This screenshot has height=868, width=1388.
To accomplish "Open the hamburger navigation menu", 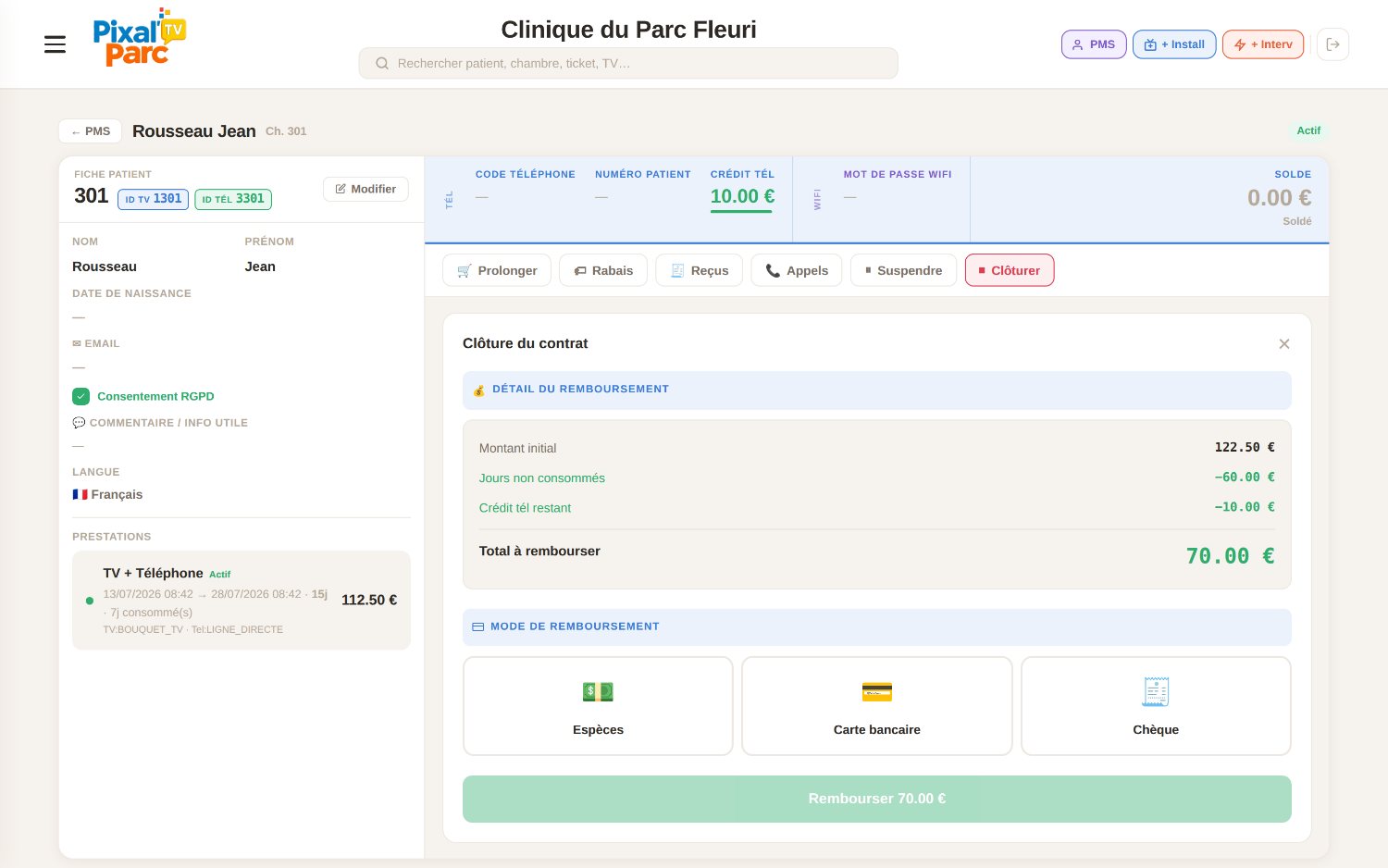I will 55,44.
